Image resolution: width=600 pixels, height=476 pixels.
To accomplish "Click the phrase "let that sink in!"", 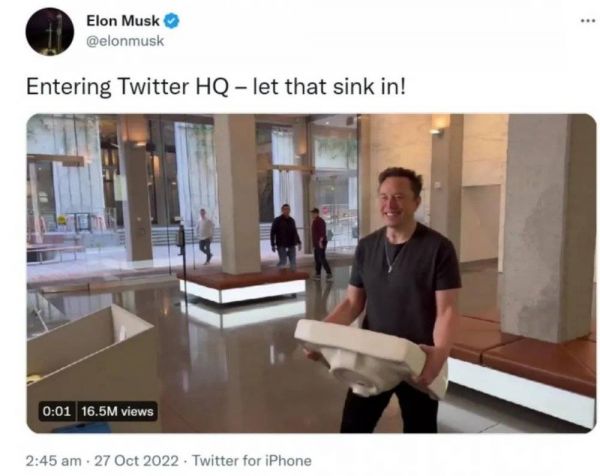I will coord(329,86).
